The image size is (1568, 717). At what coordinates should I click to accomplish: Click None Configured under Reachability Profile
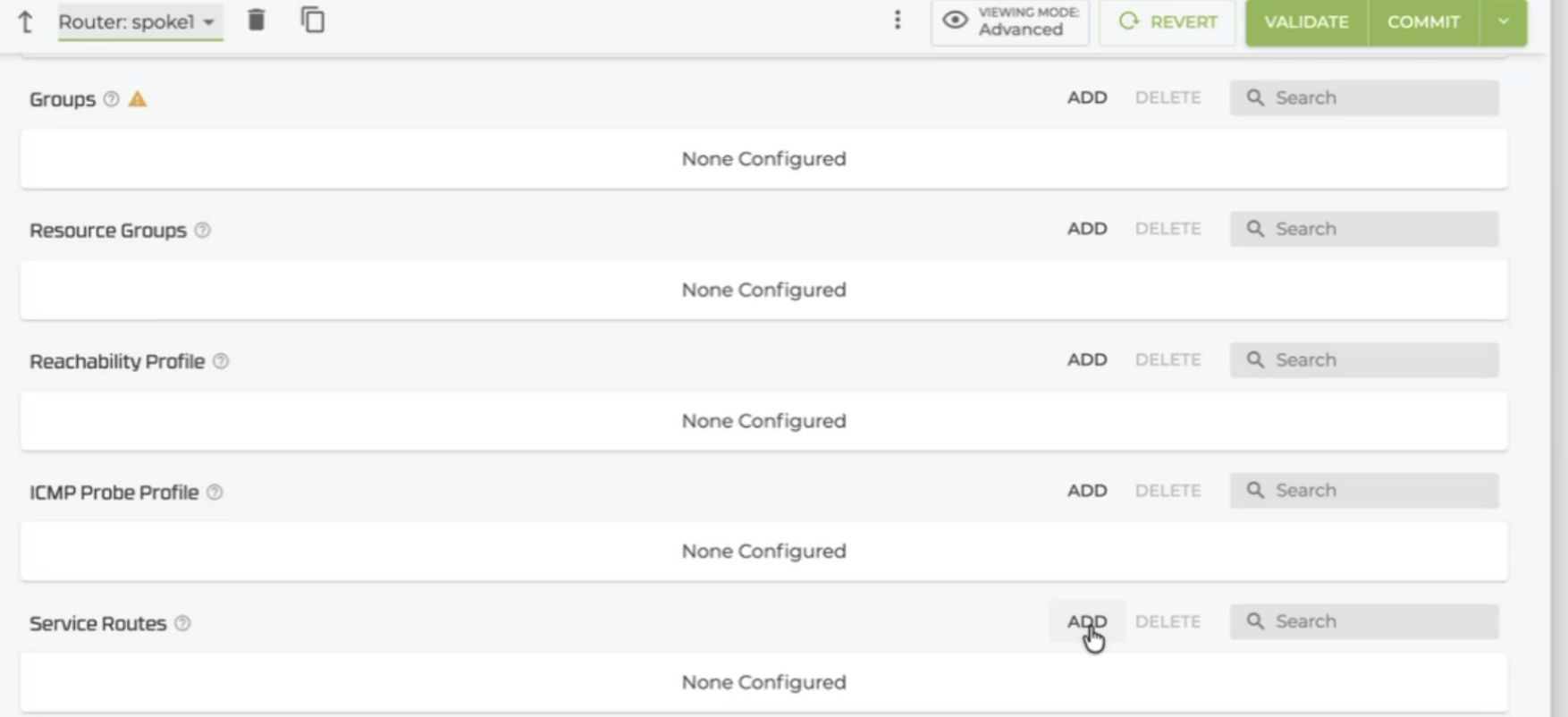click(x=764, y=421)
